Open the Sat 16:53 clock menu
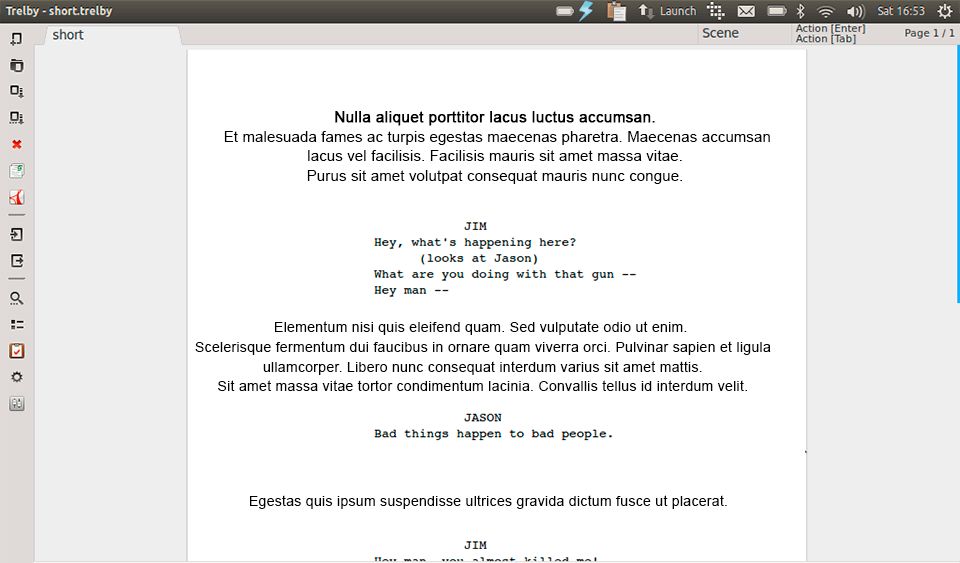 click(x=901, y=11)
